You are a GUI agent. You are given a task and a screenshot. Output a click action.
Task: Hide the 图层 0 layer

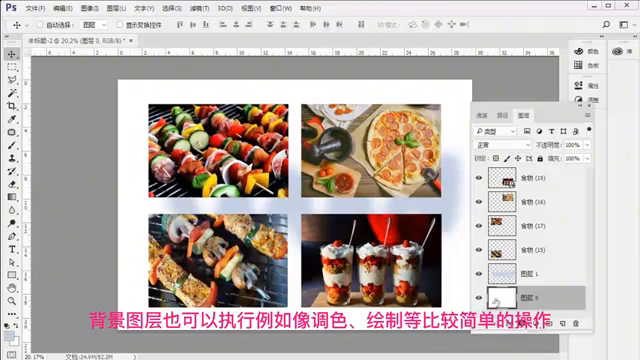[x=479, y=298]
